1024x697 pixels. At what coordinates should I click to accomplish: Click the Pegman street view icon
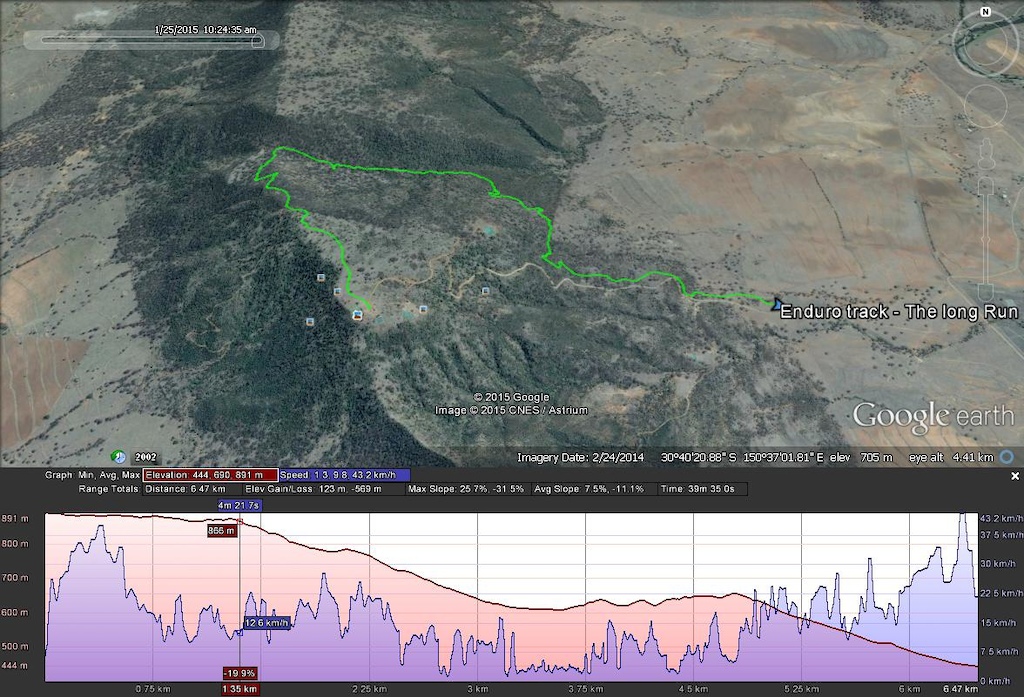tap(986, 154)
